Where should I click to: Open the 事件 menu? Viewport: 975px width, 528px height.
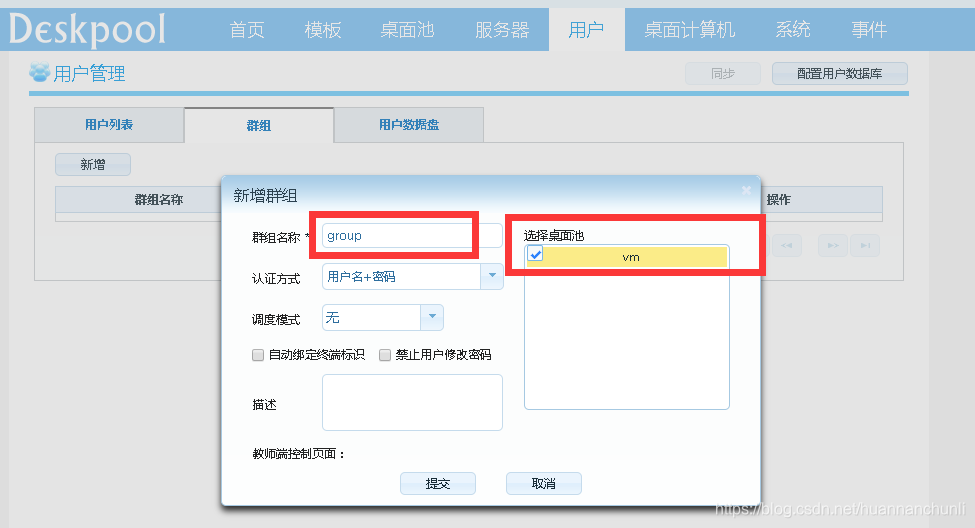point(869,29)
